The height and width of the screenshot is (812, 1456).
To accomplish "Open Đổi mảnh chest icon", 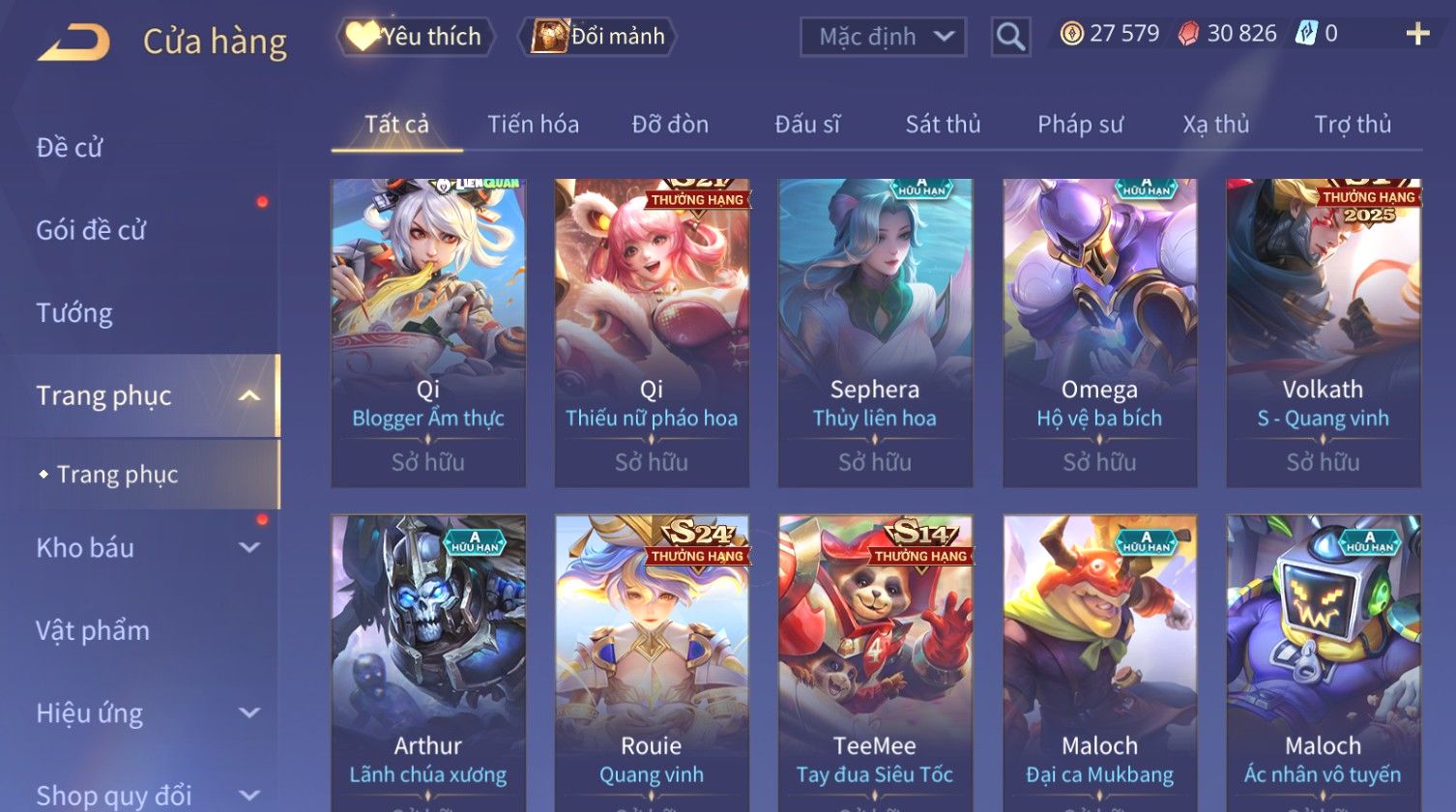I will pos(548,37).
